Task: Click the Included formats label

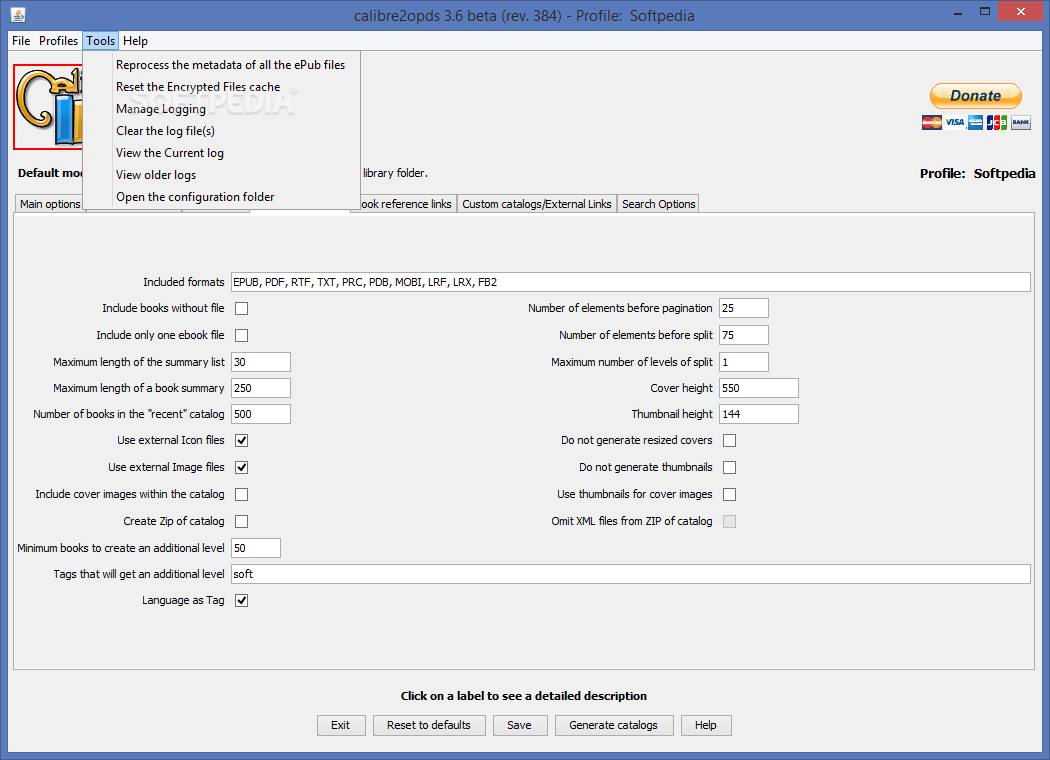Action: click(x=183, y=282)
